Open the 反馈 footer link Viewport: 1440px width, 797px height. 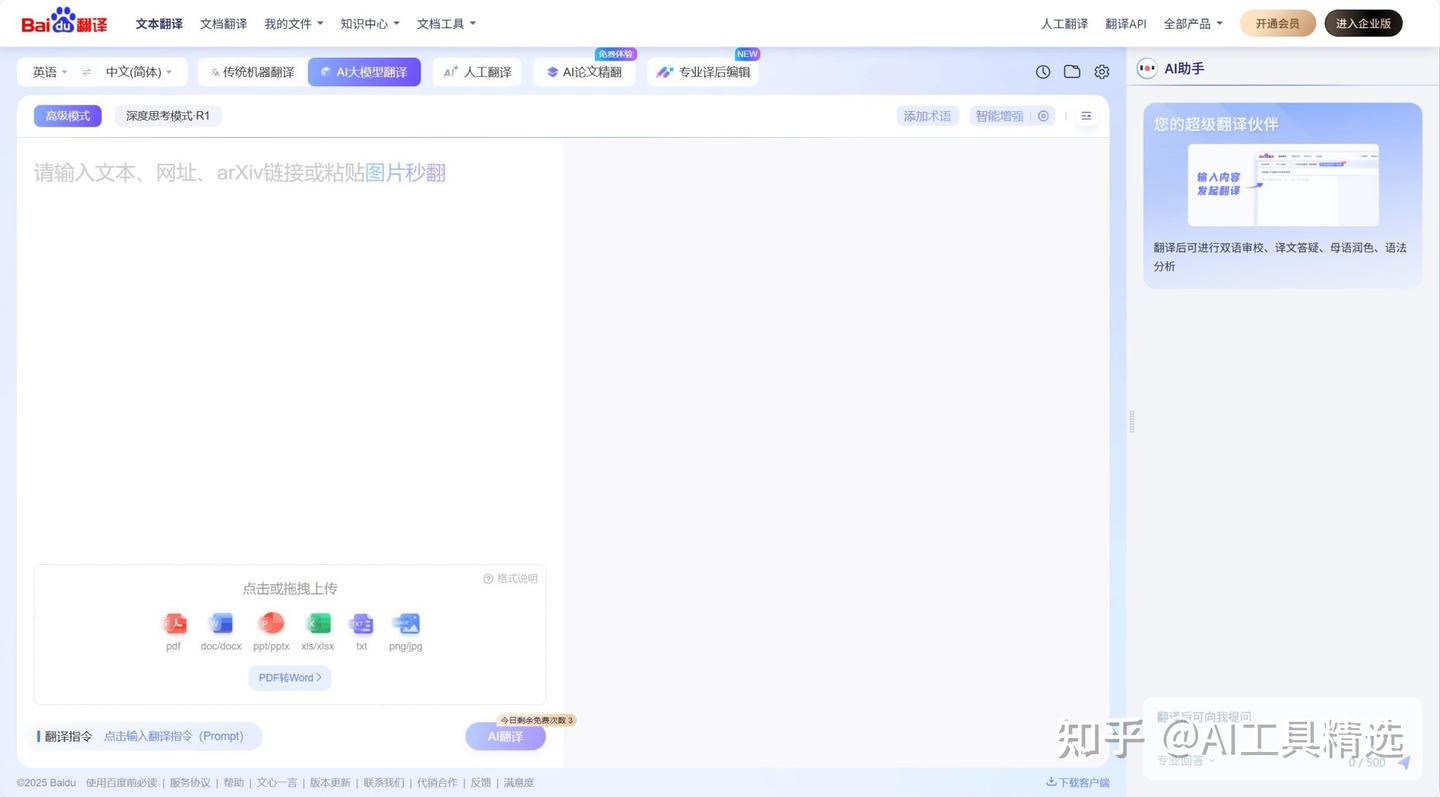481,783
